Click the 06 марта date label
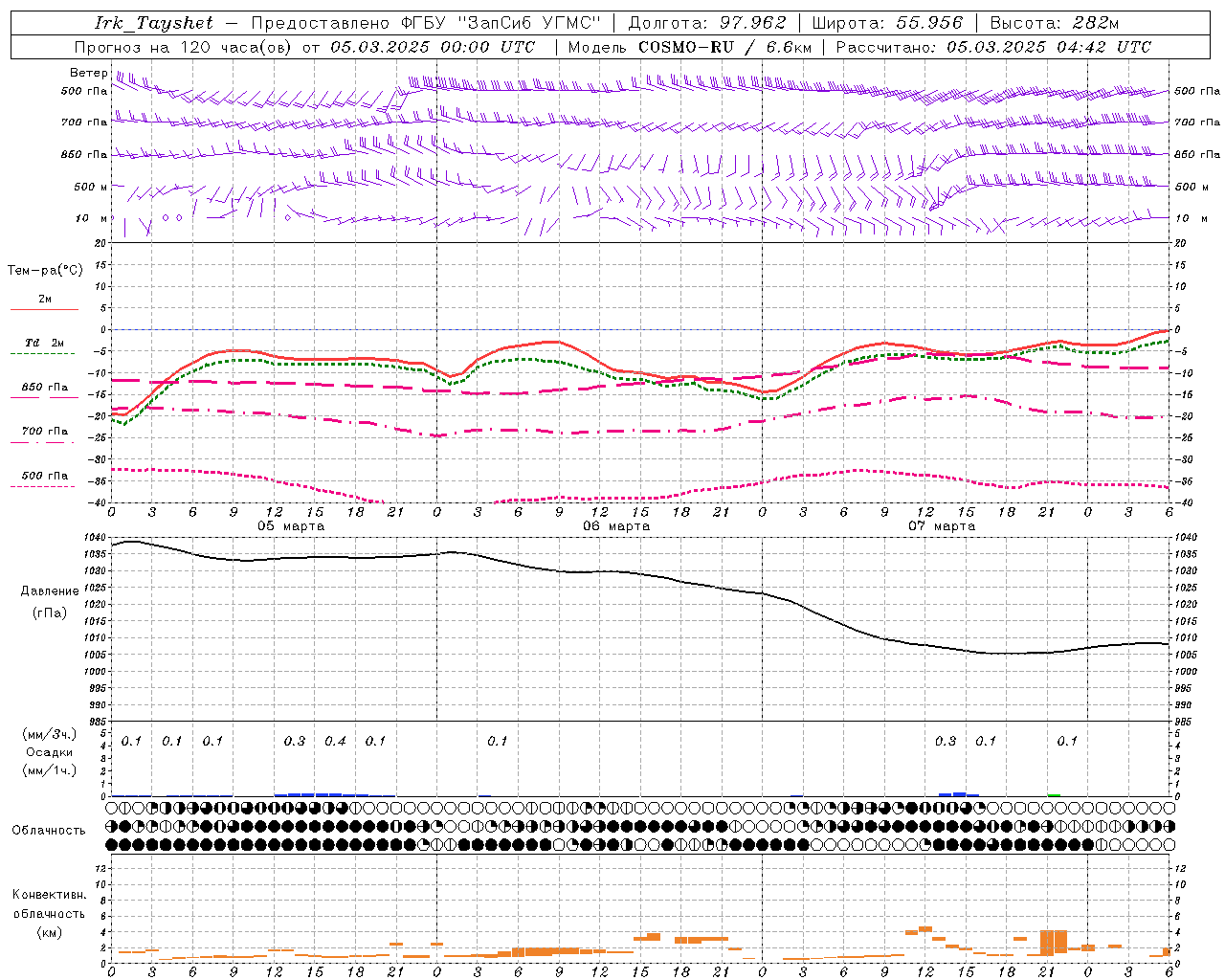Viewport: 1225px width, 980px height. pos(616,526)
